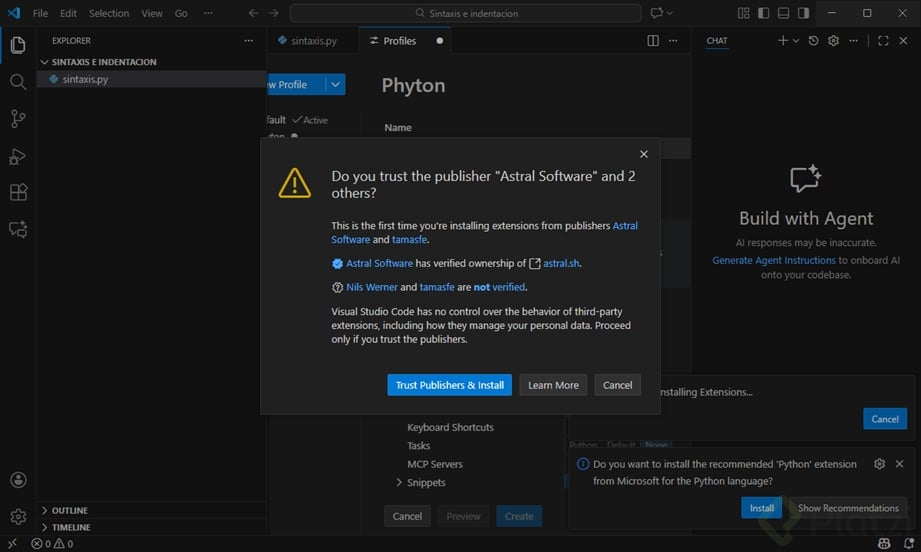The height and width of the screenshot is (552, 921).
Task: Toggle the secondary side bar layout icon
Action: 804,13
